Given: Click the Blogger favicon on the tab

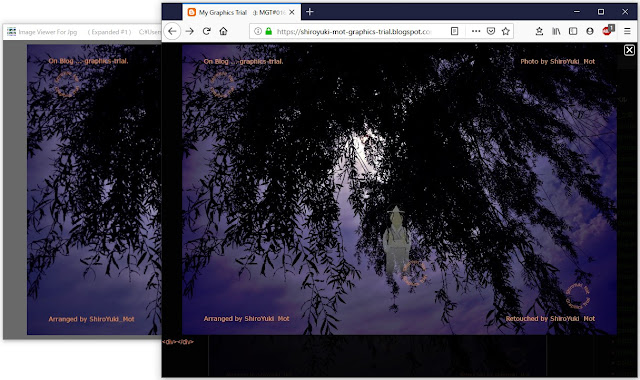Looking at the screenshot, I should tap(191, 12).
